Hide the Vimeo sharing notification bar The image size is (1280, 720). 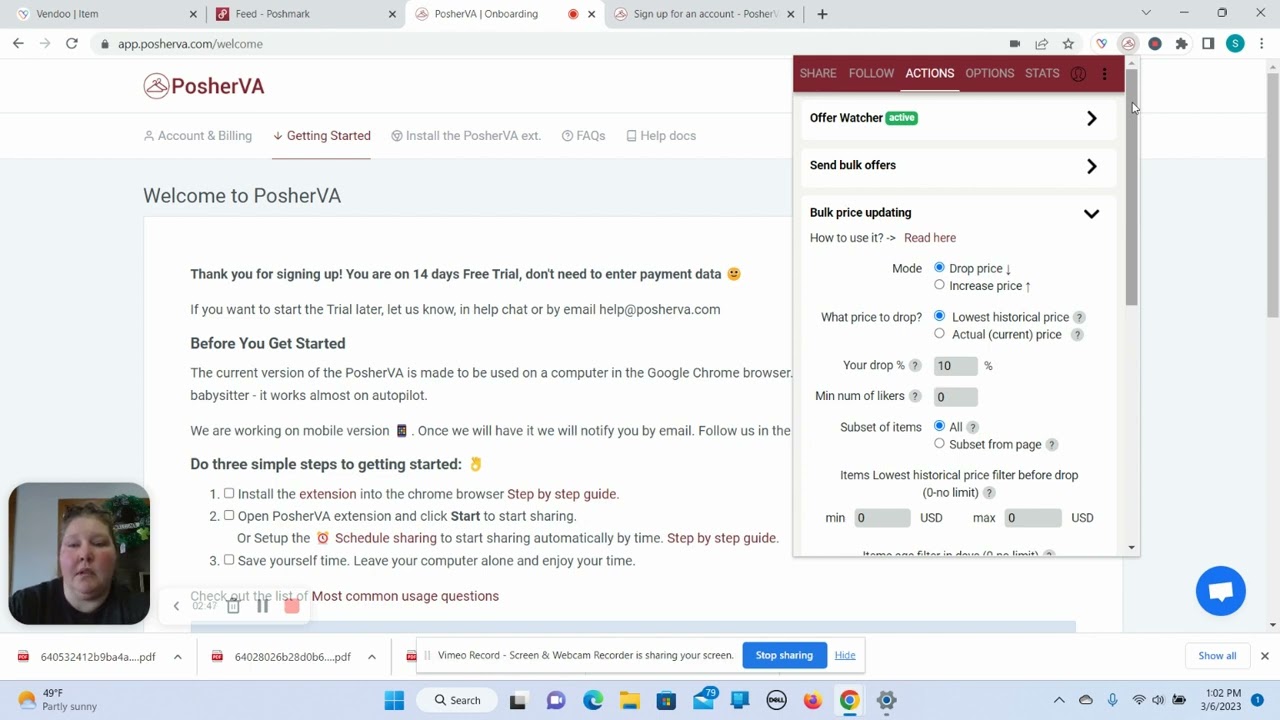pyautogui.click(x=845, y=656)
